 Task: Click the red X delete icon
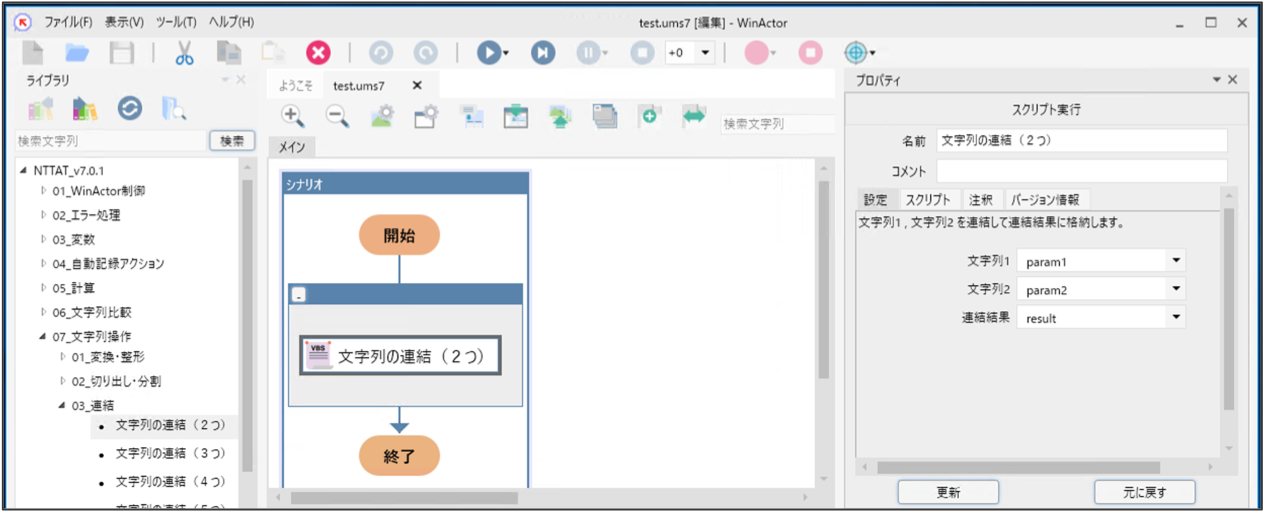coord(318,52)
